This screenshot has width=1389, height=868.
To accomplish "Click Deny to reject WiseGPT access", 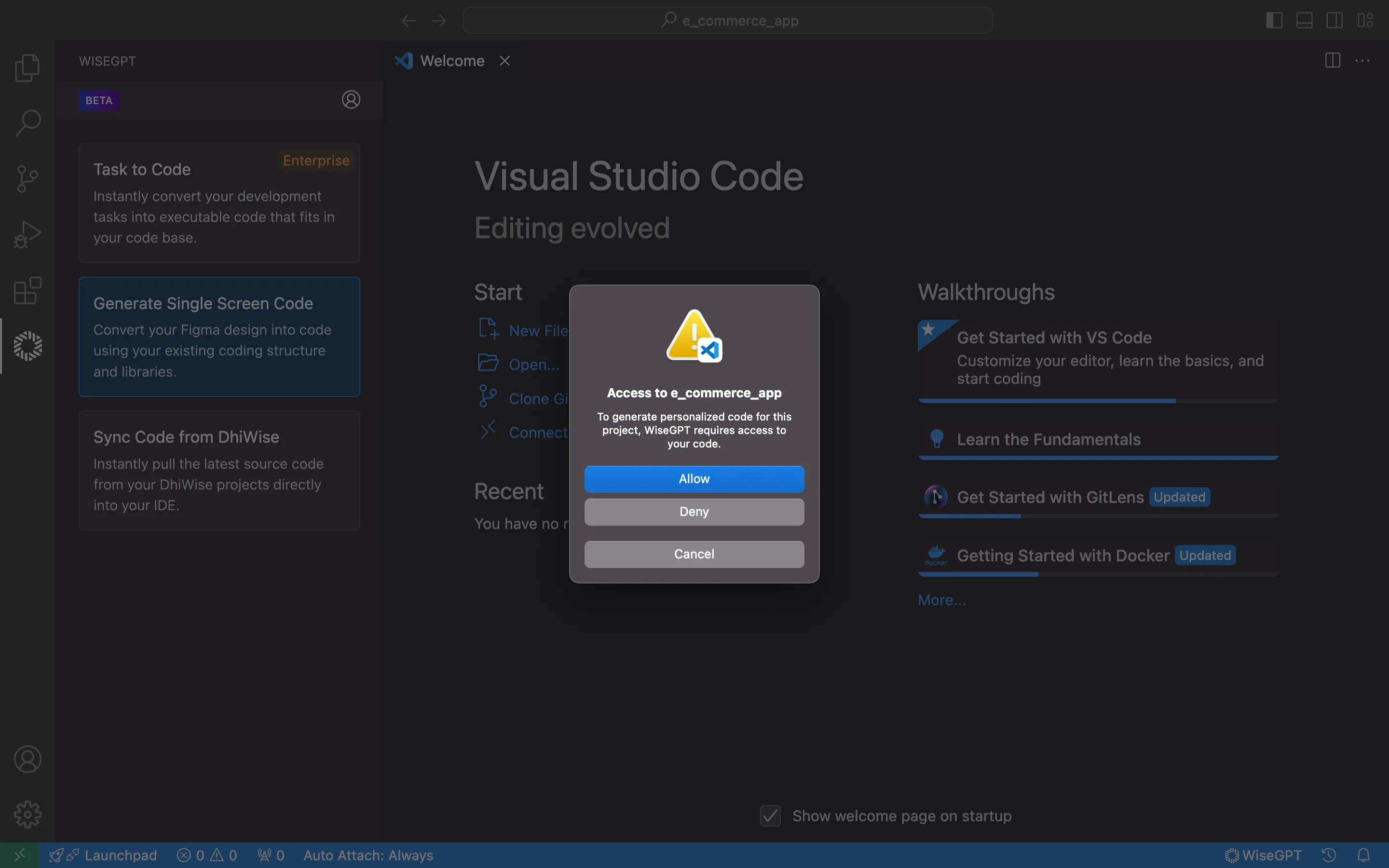I will [694, 512].
